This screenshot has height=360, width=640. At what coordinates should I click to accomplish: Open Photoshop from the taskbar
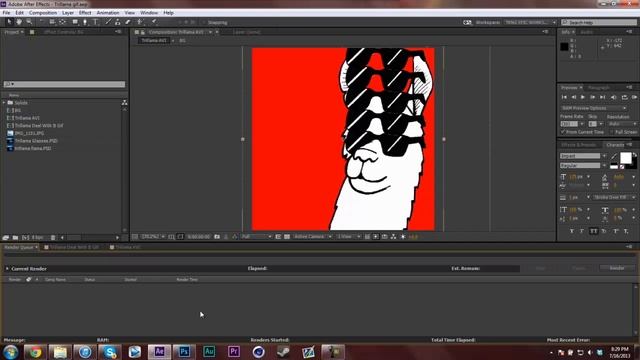(x=184, y=351)
